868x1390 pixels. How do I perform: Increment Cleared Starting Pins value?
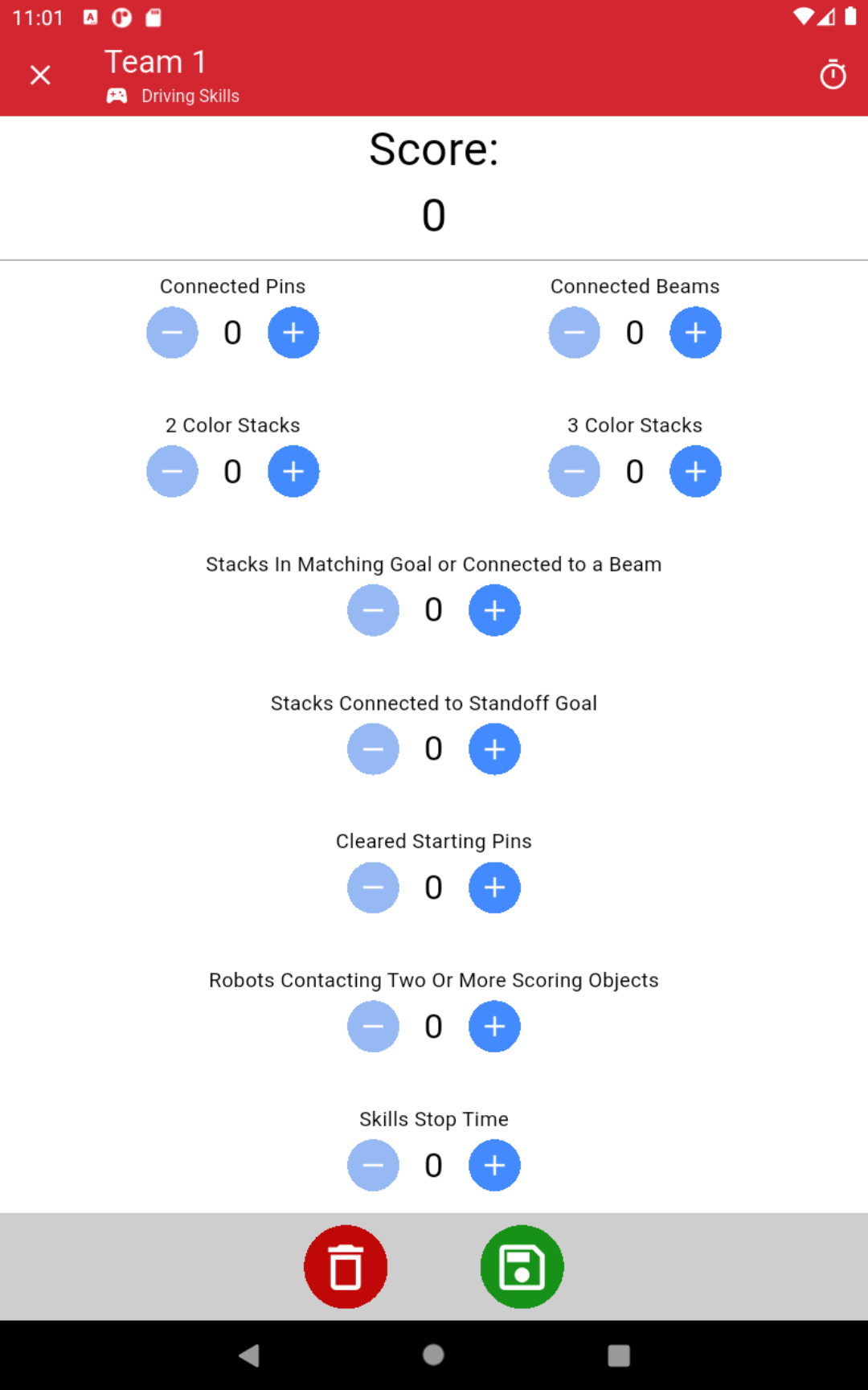pos(493,888)
